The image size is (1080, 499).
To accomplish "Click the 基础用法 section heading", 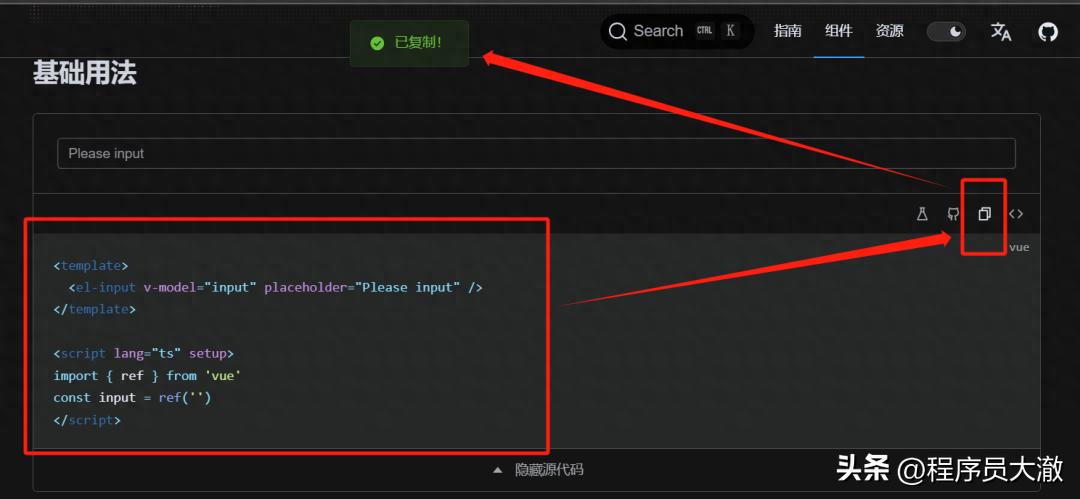I will coord(84,73).
